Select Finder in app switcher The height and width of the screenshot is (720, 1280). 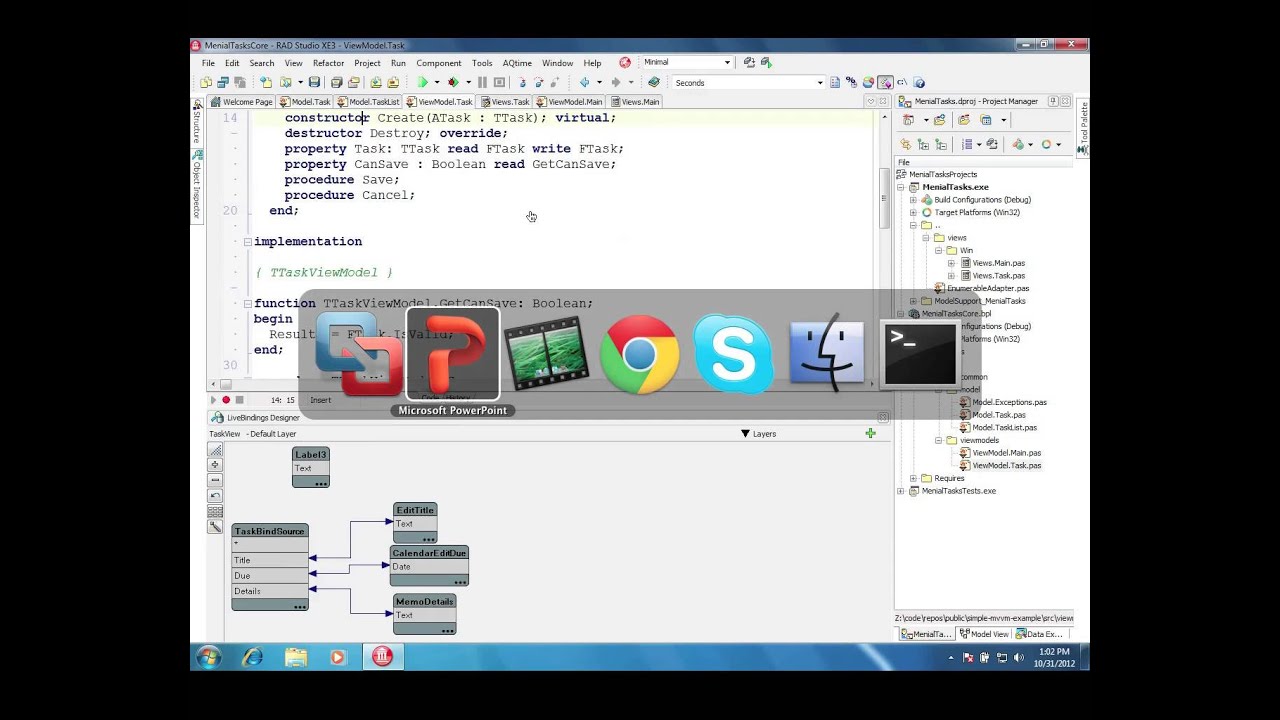[826, 353]
